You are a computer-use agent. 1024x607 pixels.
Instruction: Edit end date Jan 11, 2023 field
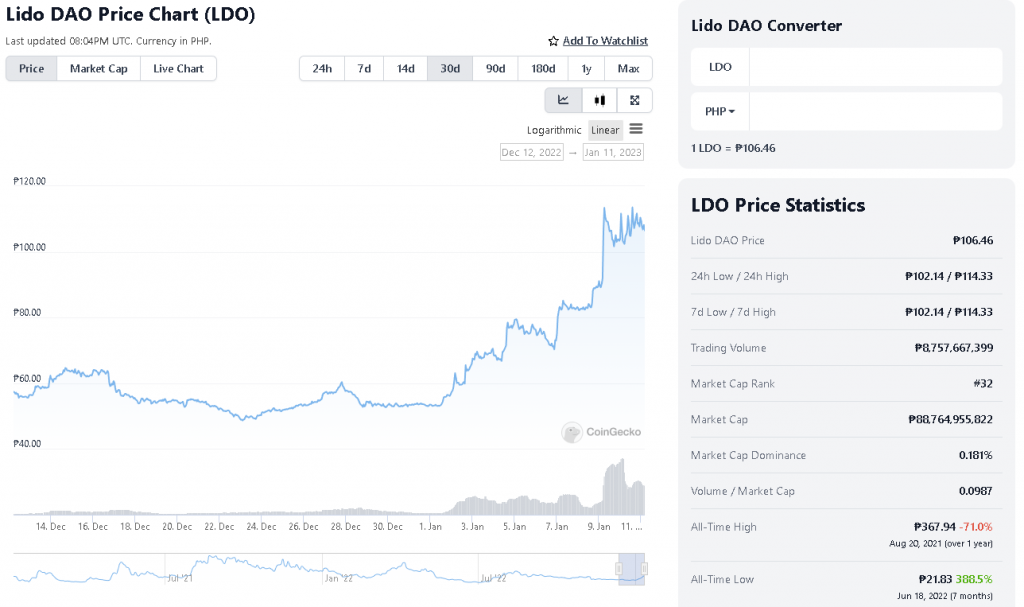tap(613, 152)
